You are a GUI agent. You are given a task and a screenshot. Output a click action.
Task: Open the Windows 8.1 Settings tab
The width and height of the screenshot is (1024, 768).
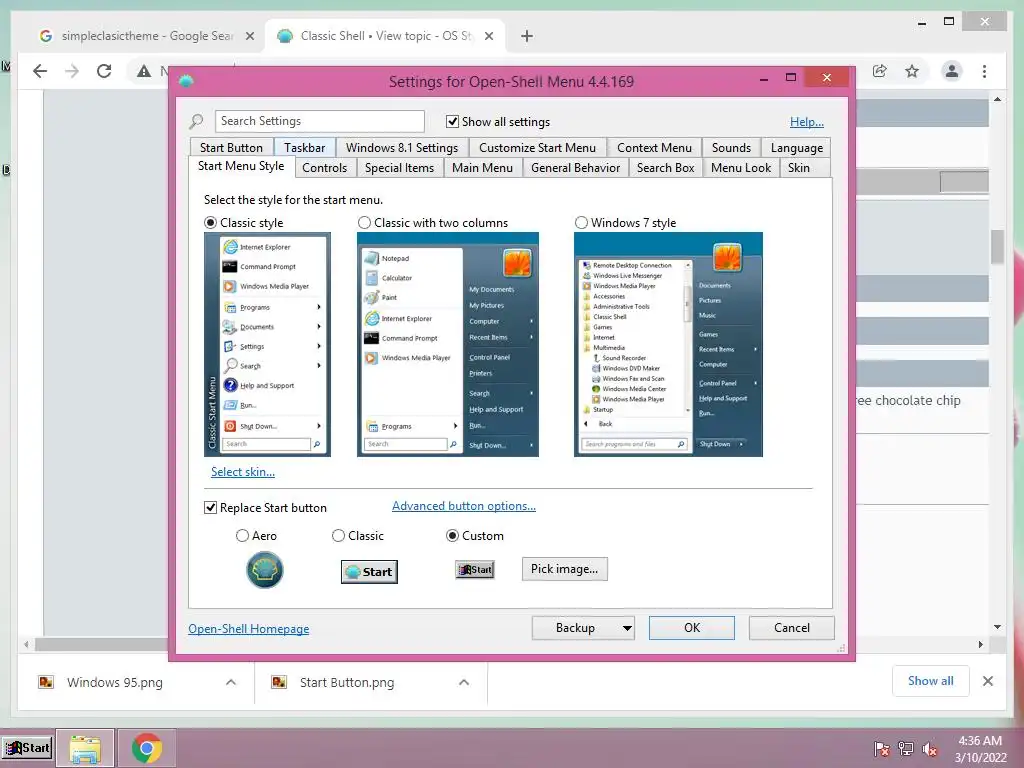click(402, 148)
